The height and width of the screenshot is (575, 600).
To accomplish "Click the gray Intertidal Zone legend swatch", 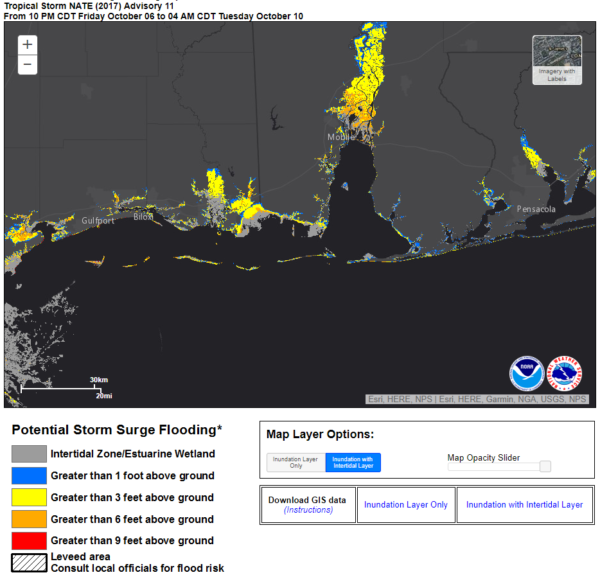I will tap(27, 454).
